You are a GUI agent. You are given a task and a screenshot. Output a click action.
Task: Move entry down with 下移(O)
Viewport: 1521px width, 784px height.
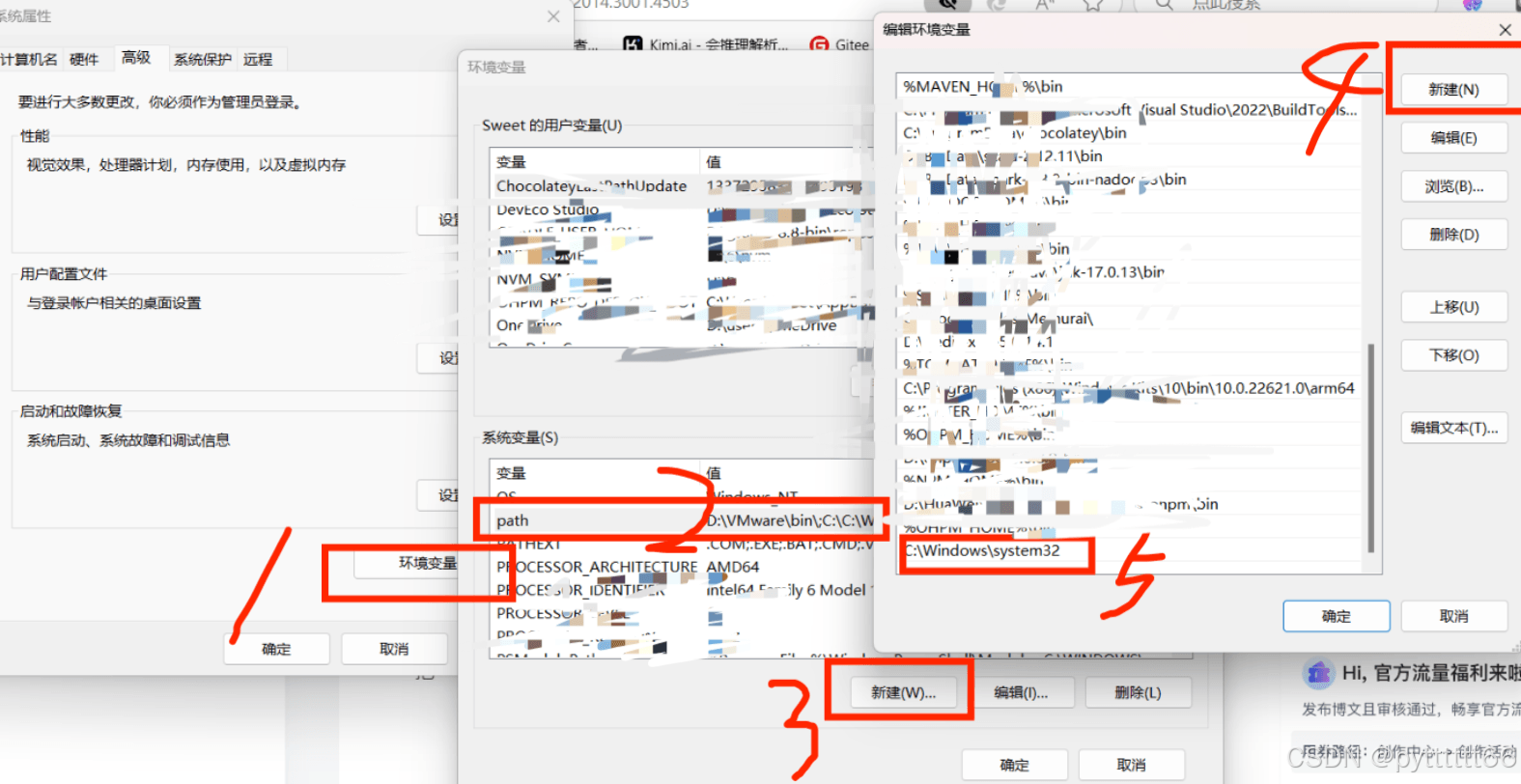coord(1453,355)
